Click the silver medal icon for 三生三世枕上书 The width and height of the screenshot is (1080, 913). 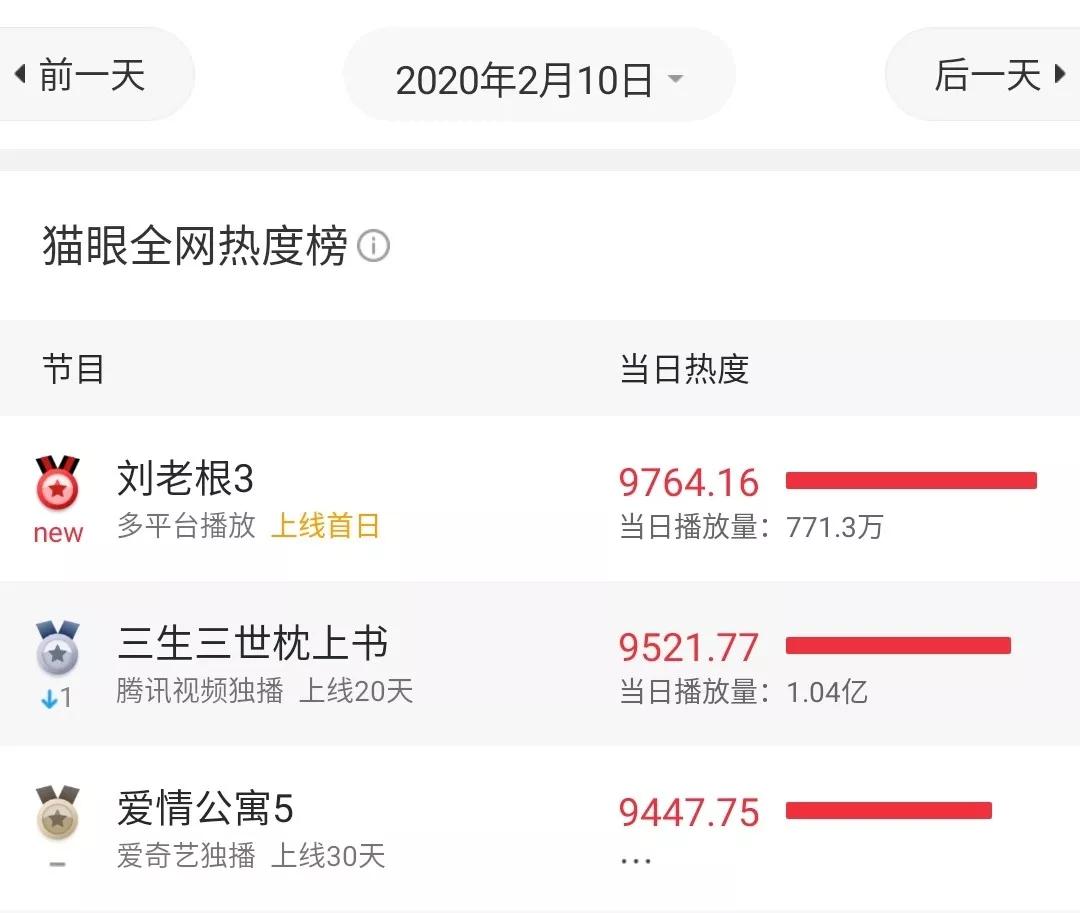click(x=57, y=648)
